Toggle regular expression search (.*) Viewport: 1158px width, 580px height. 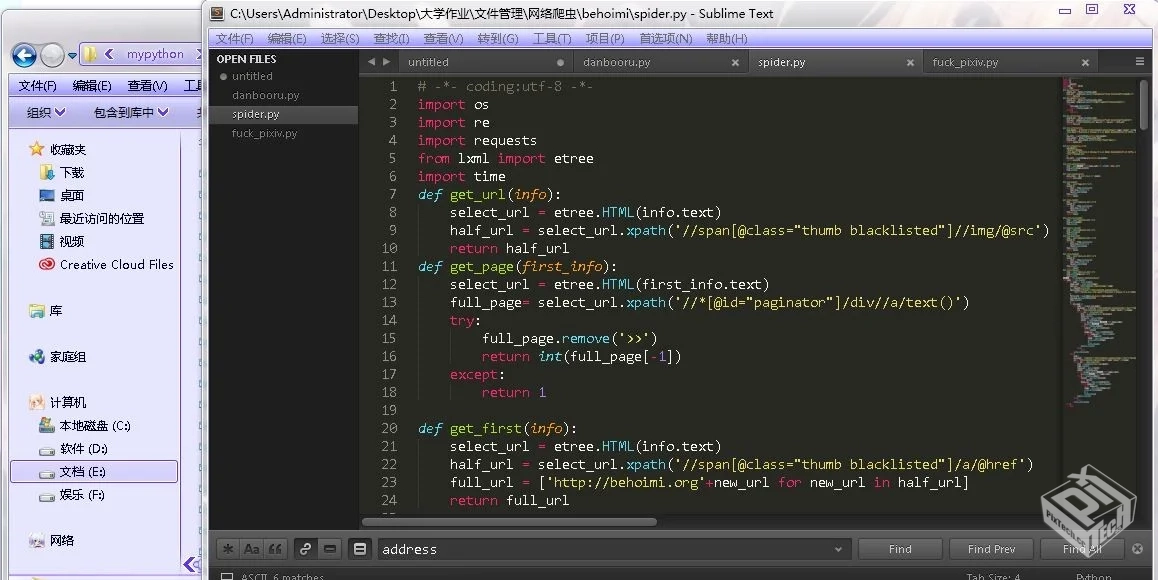pos(226,548)
